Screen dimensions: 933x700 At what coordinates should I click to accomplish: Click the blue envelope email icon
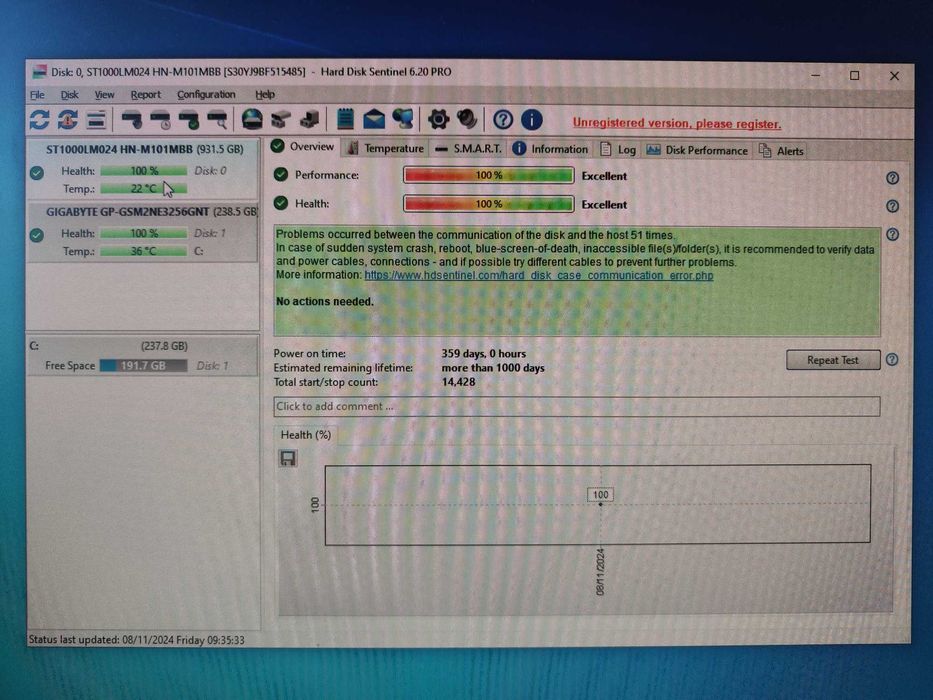(374, 120)
